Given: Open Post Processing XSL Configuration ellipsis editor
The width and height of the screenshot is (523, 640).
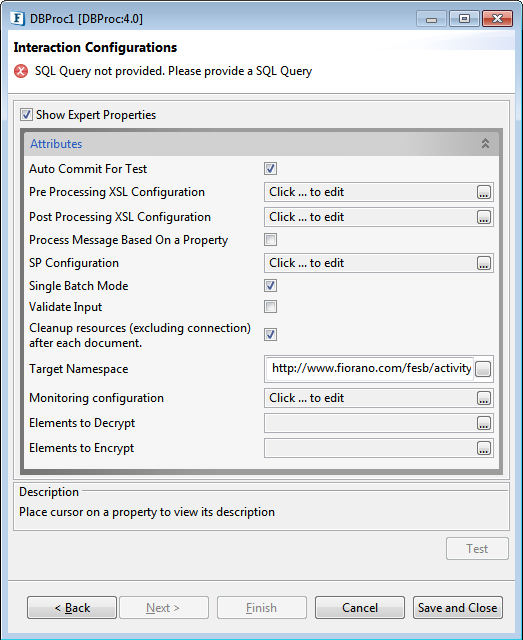Looking at the screenshot, I should [x=483, y=217].
